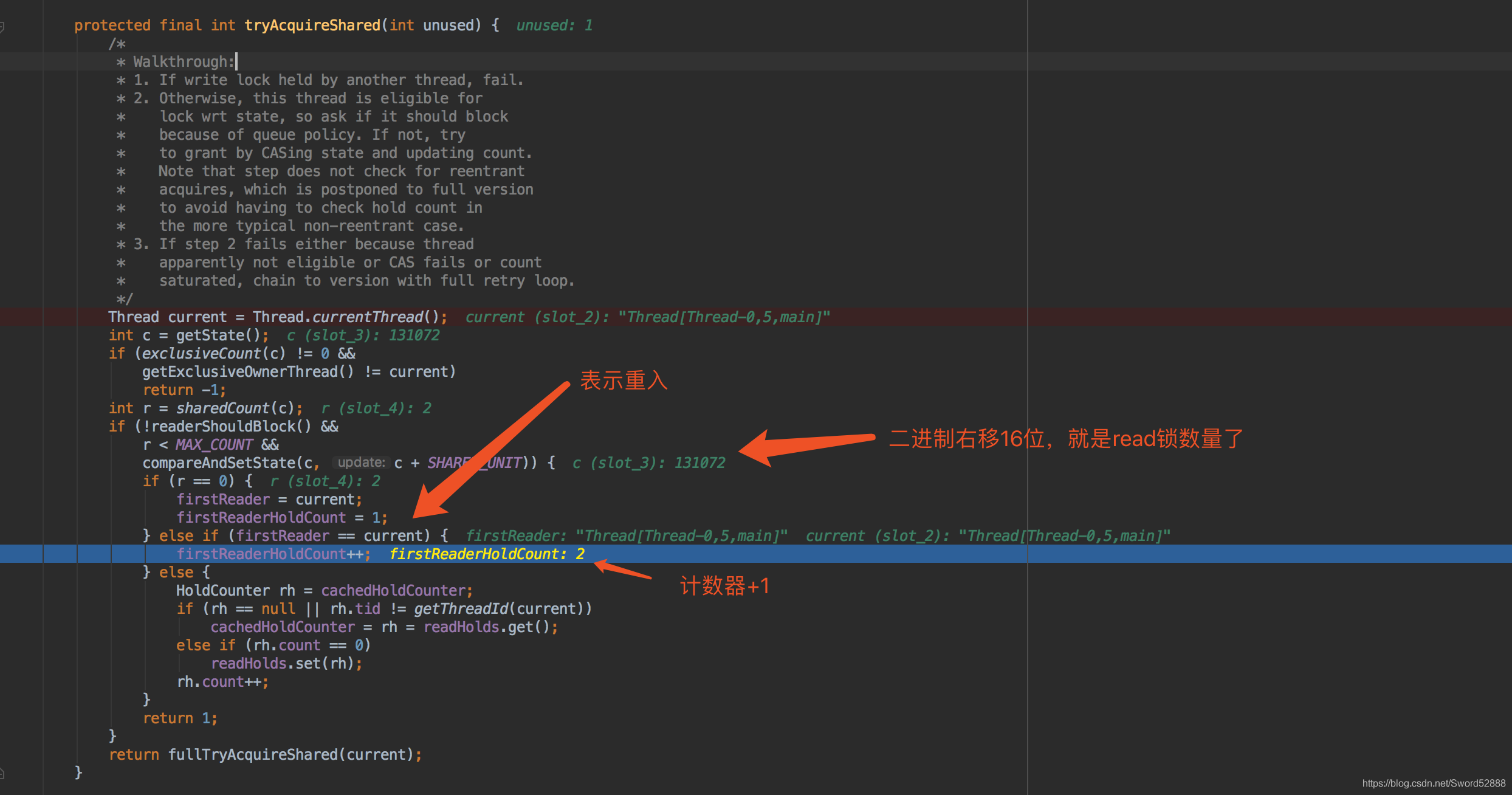
Task: Click comment 'the more typical non-reentrant case.'
Action: [312, 226]
